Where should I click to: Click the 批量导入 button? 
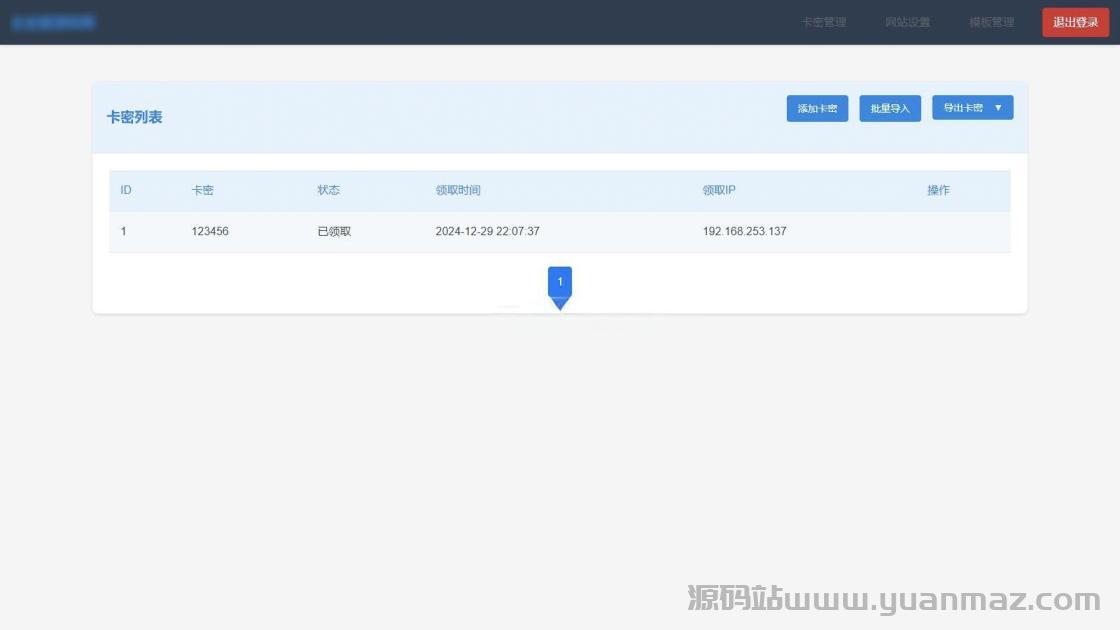click(x=890, y=109)
